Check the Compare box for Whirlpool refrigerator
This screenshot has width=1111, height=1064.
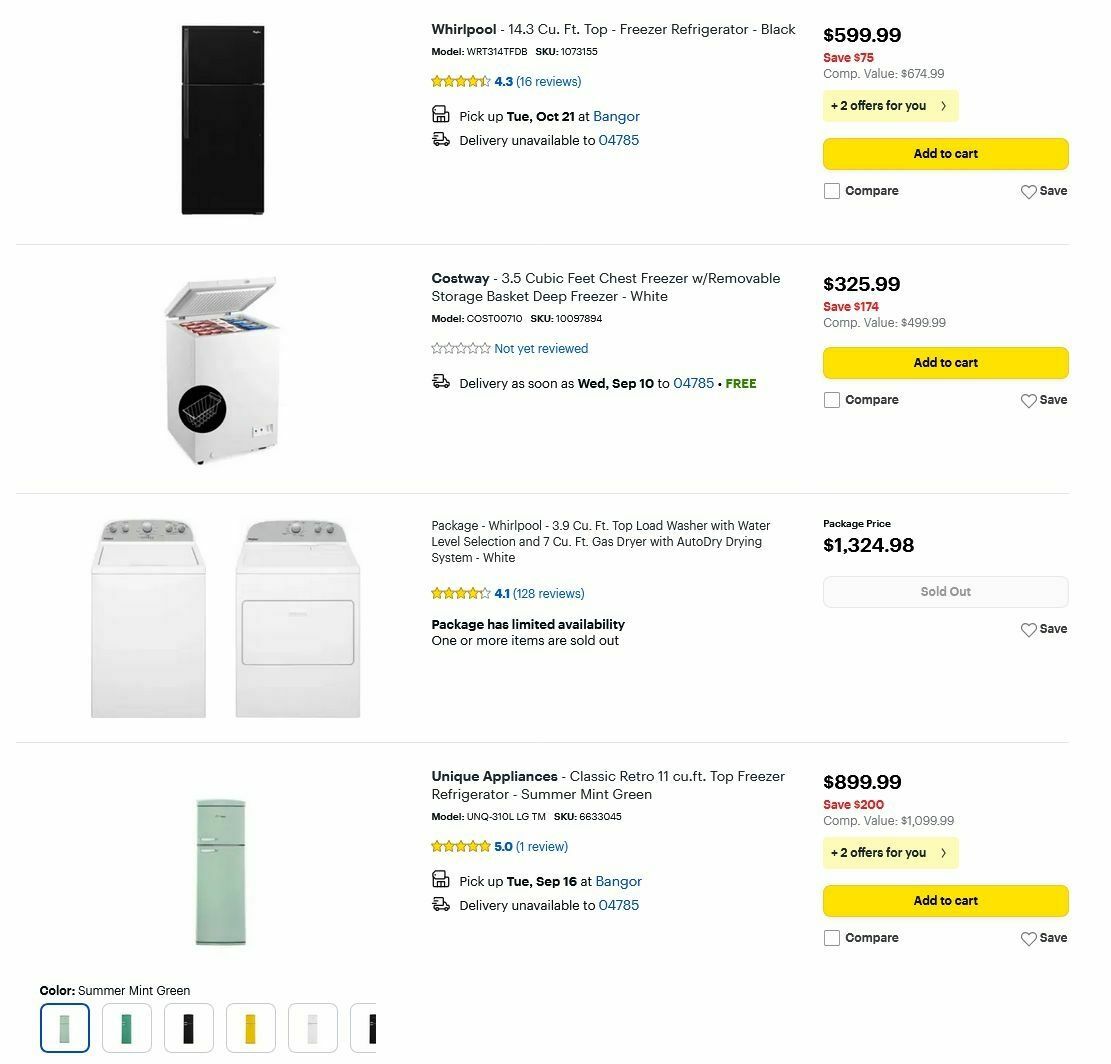[831, 190]
